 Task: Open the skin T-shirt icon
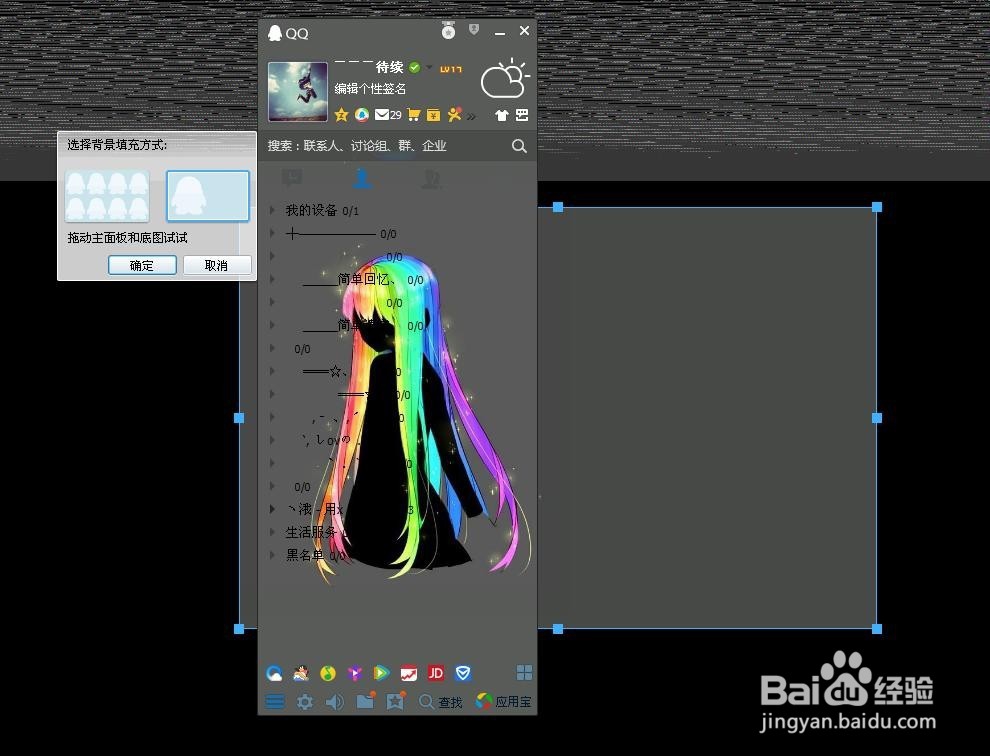[502, 115]
